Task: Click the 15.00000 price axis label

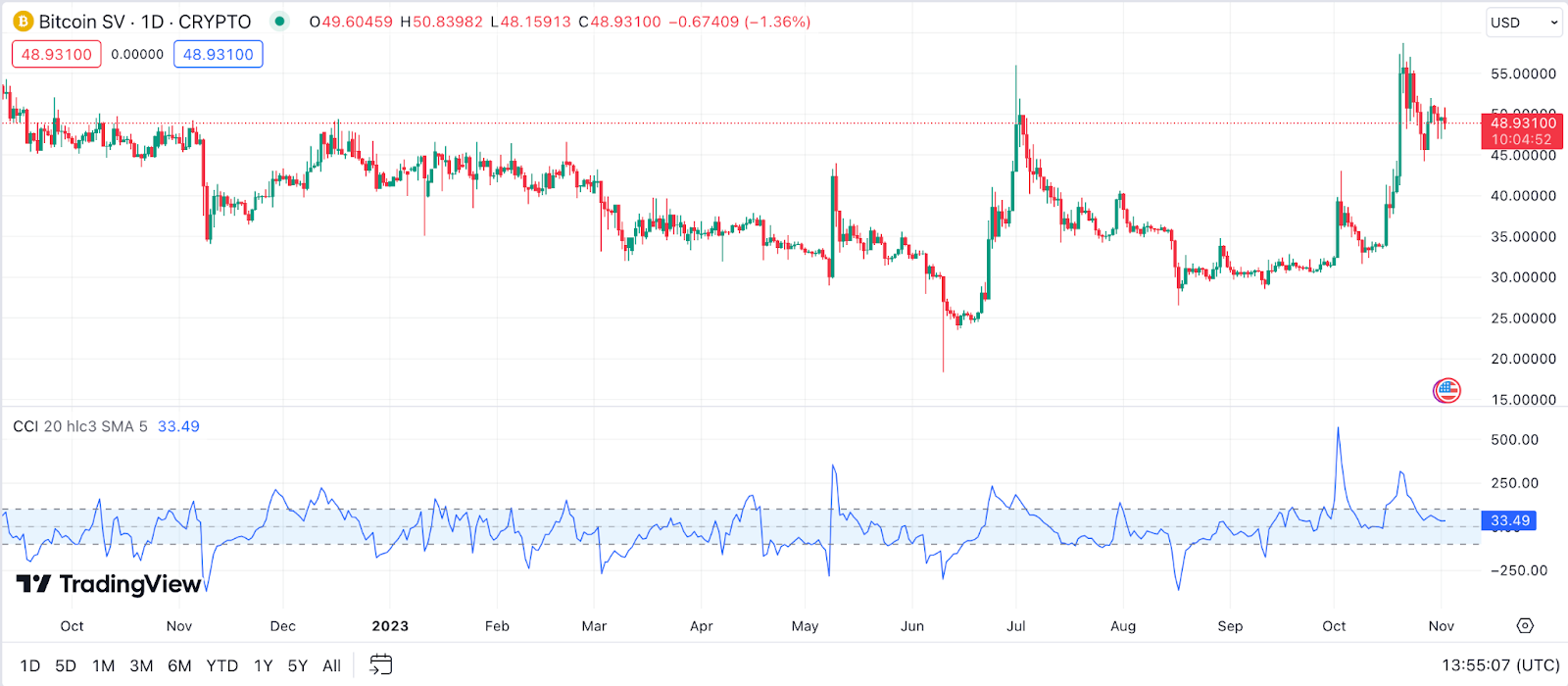Action: (x=1523, y=399)
